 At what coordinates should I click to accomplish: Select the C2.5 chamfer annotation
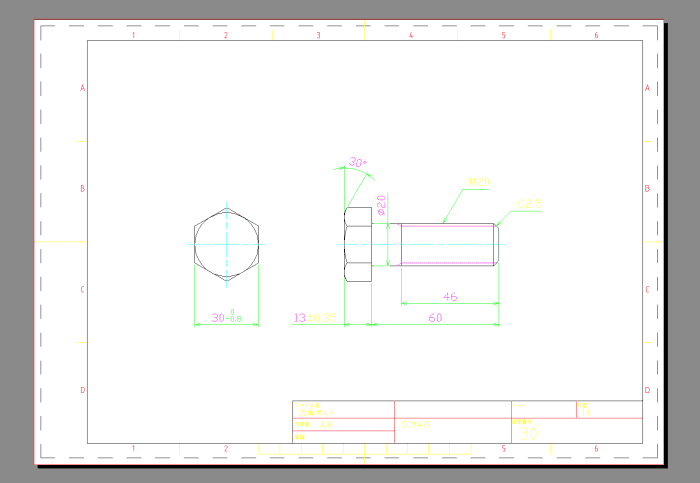pyautogui.click(x=530, y=204)
